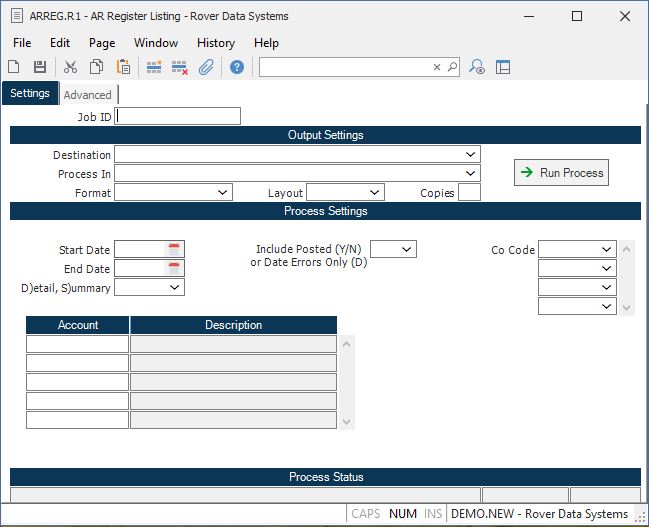
Task: Click the delete row icon with red X
Action: 180,67
